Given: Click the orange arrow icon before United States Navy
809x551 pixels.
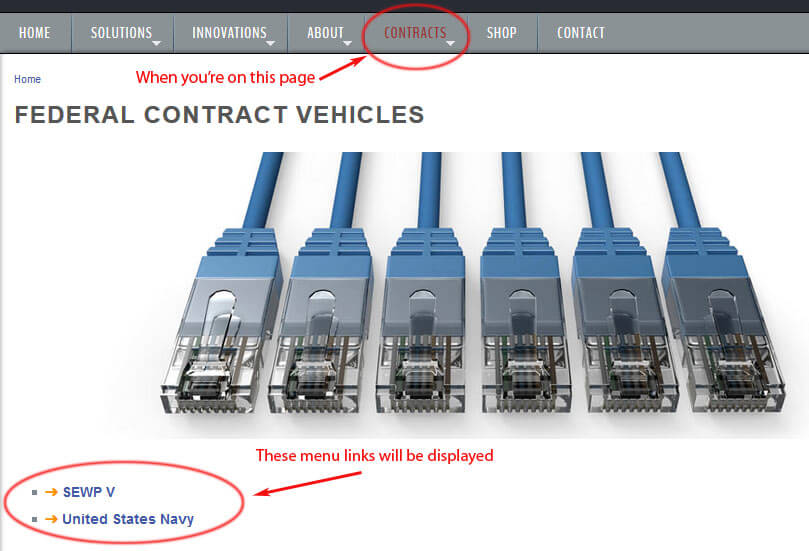Looking at the screenshot, I should [x=51, y=519].
